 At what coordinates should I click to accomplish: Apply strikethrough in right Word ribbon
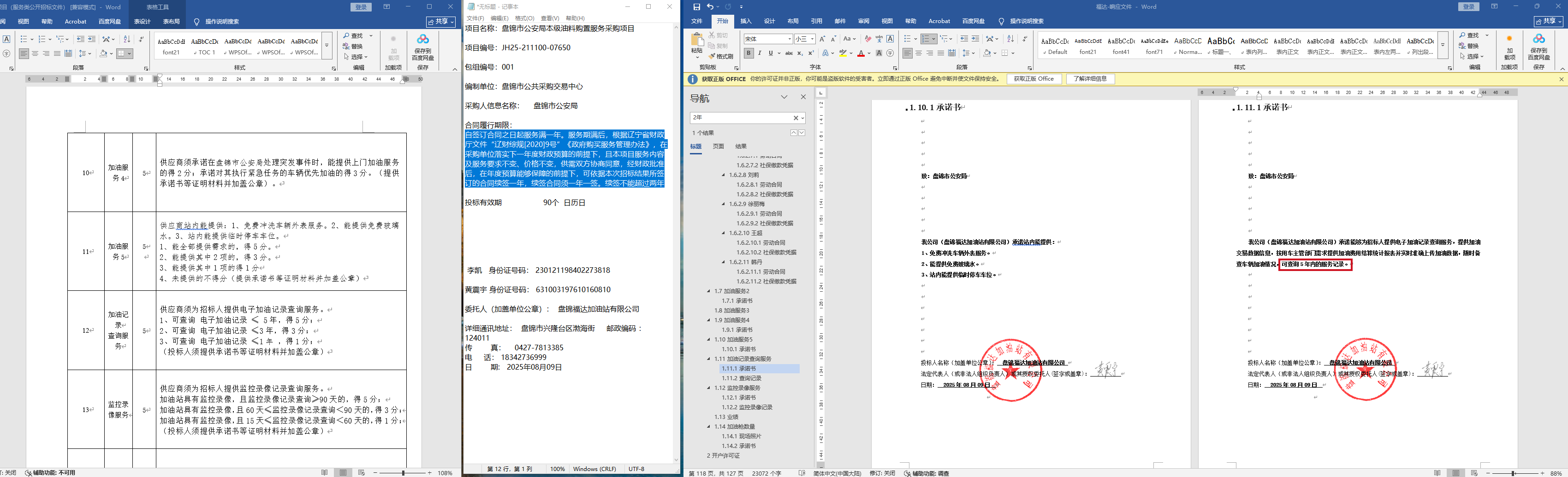pyautogui.click(x=789, y=53)
